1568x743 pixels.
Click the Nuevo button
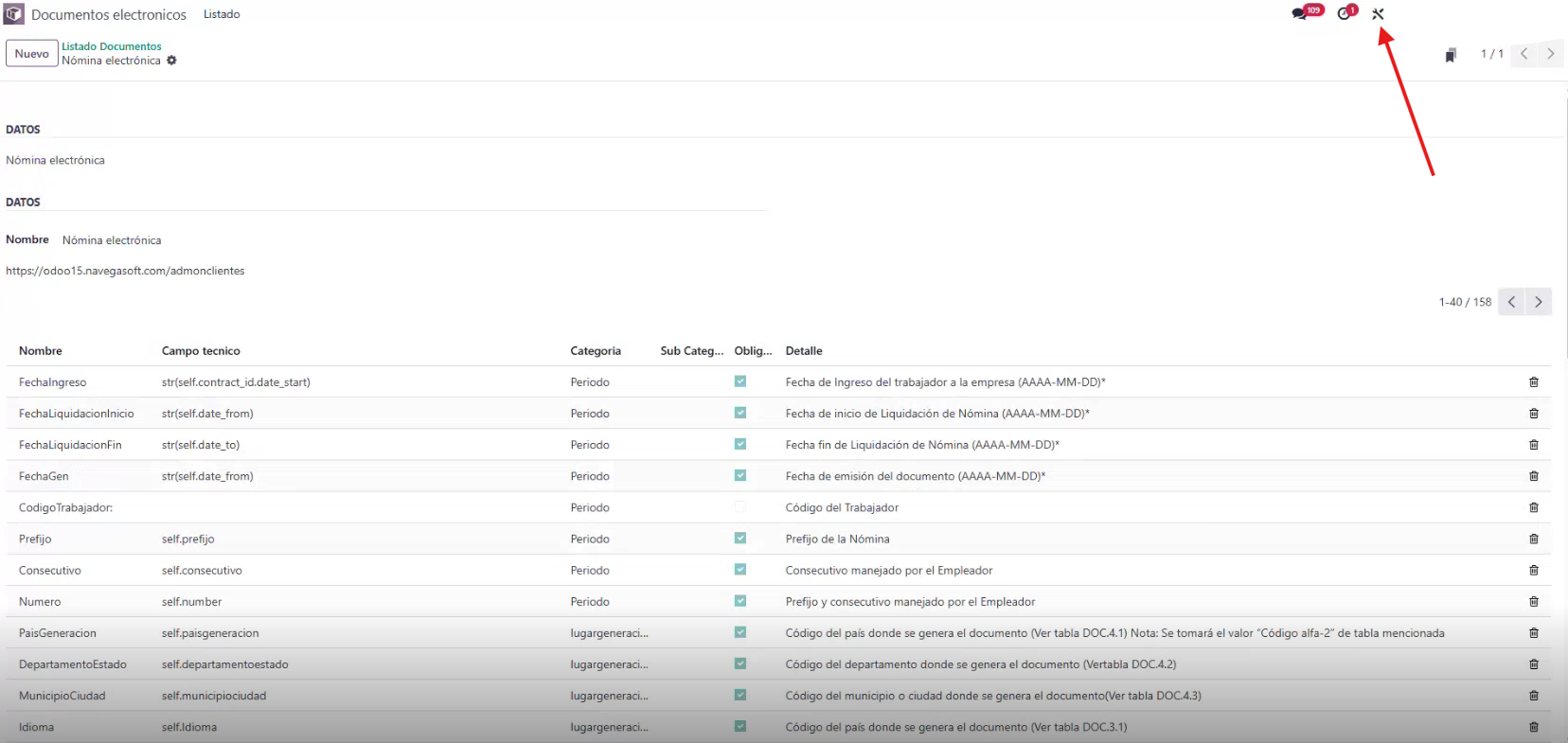pos(31,54)
